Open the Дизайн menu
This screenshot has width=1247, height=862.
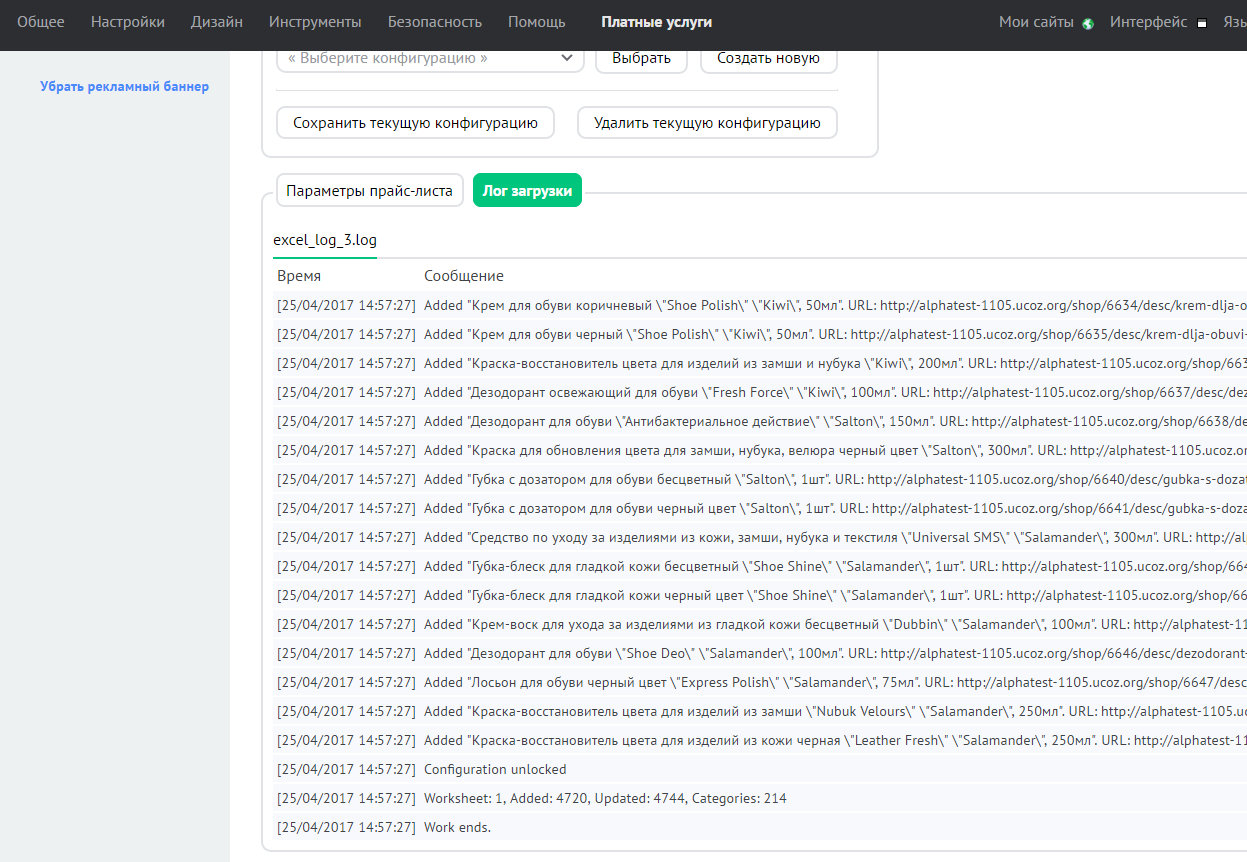coord(217,22)
